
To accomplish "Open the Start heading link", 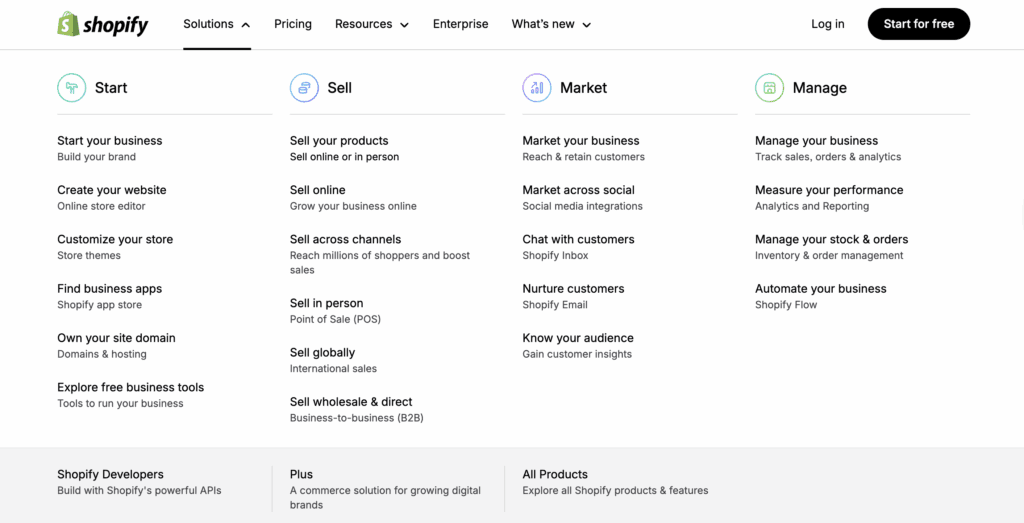I will (111, 87).
